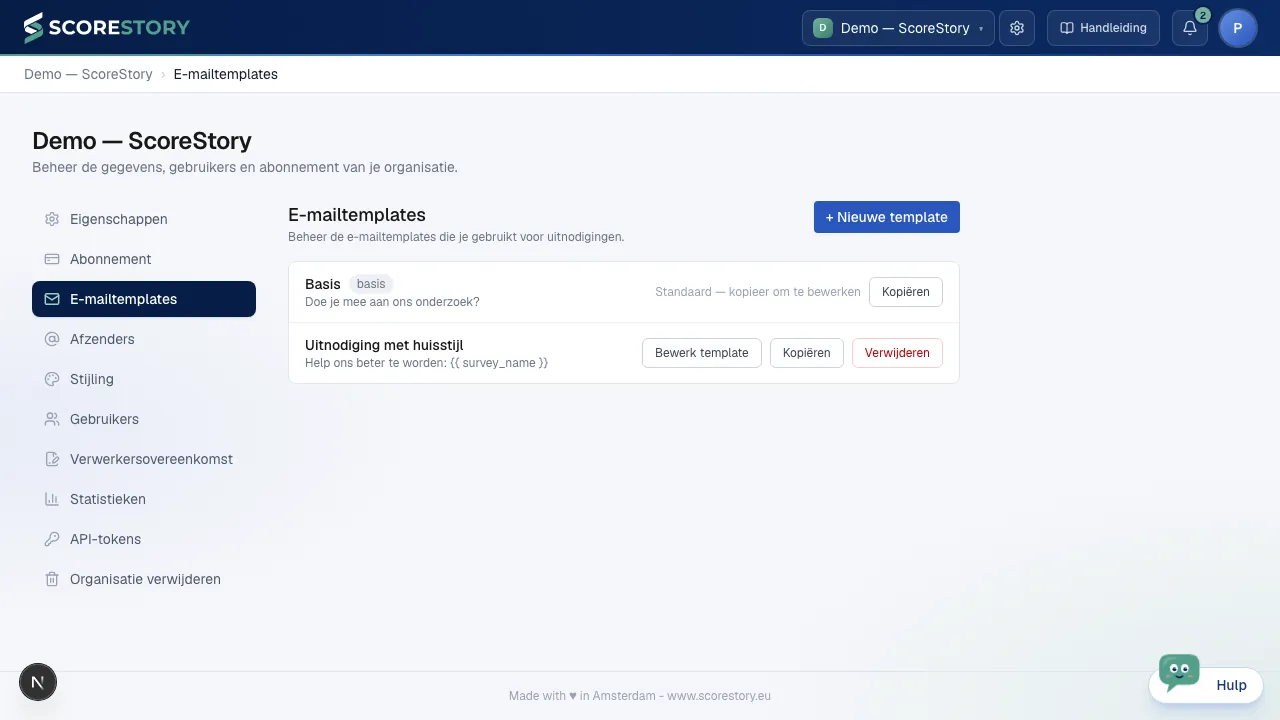Click the E-mailtemplates envelope icon

52,299
